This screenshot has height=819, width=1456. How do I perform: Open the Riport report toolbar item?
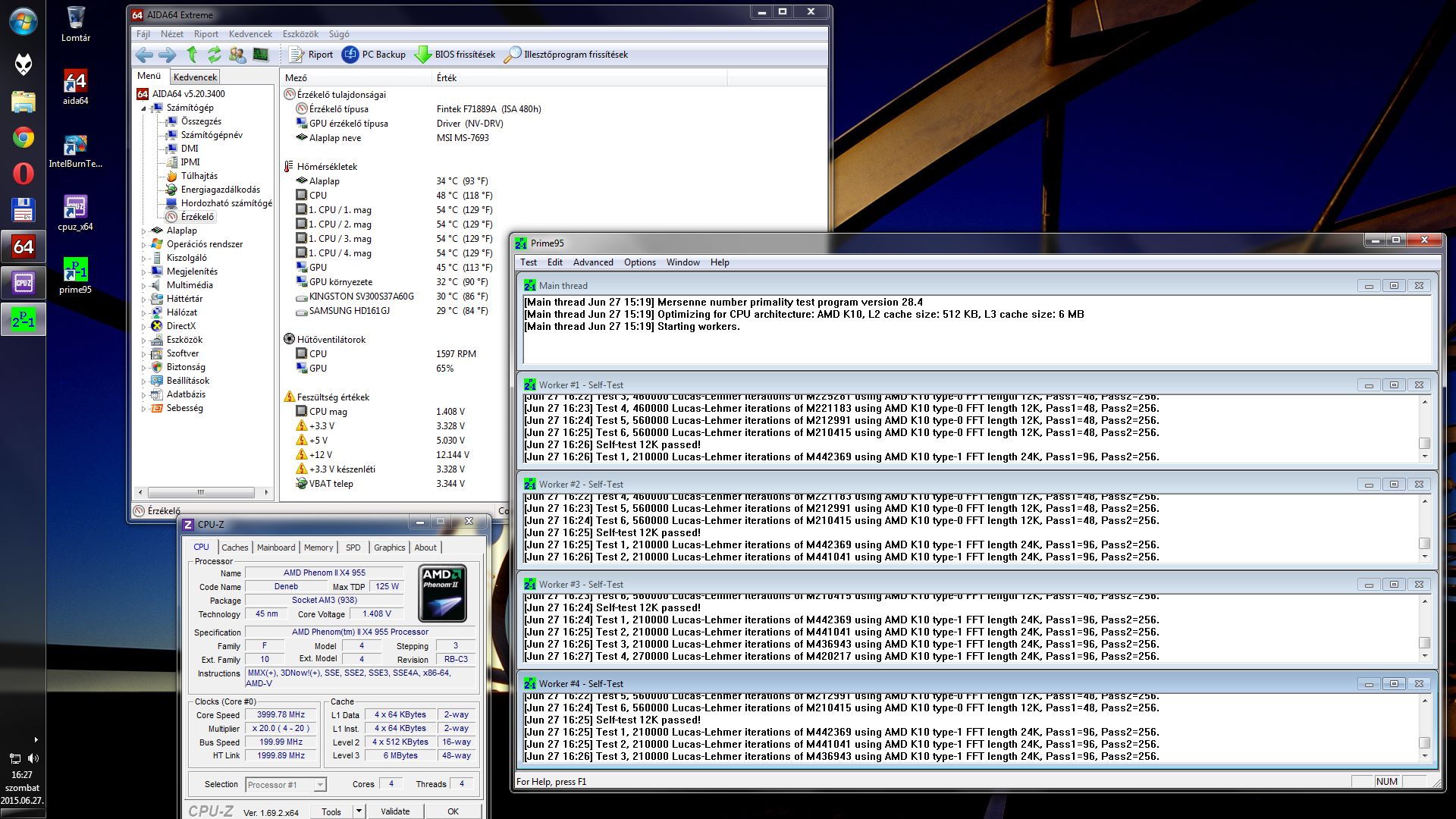312,55
